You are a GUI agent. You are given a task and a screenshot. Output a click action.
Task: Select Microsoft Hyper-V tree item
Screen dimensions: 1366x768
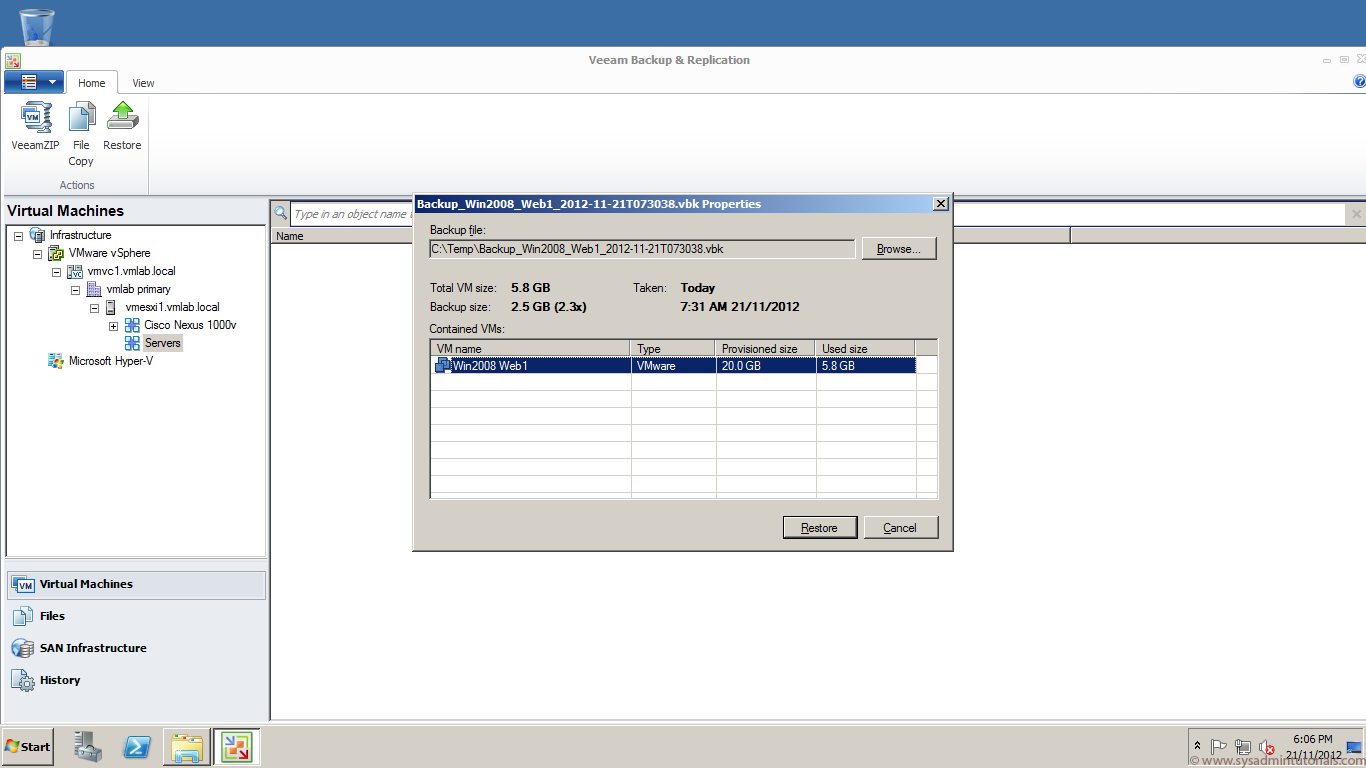tap(110, 361)
